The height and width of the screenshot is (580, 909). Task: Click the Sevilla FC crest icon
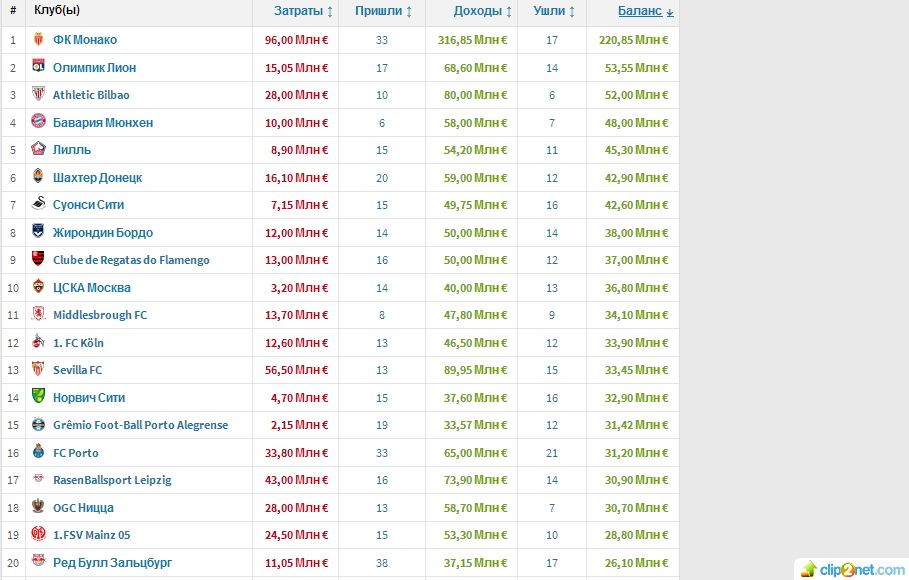[38, 369]
